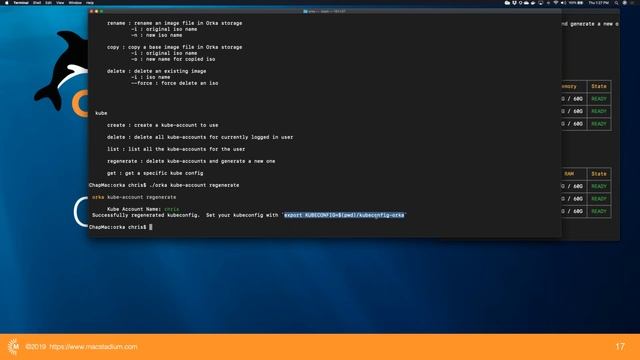640x360 pixels.
Task: Click 'get : get a specific kube config'
Action: (155, 173)
